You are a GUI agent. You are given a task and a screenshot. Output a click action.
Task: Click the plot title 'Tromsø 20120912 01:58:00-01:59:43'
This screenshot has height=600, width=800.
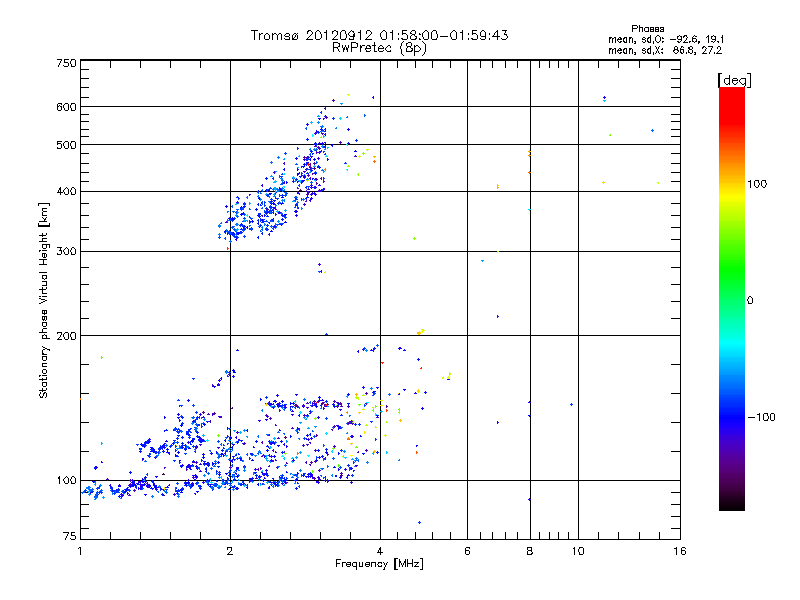pyautogui.click(x=379, y=35)
